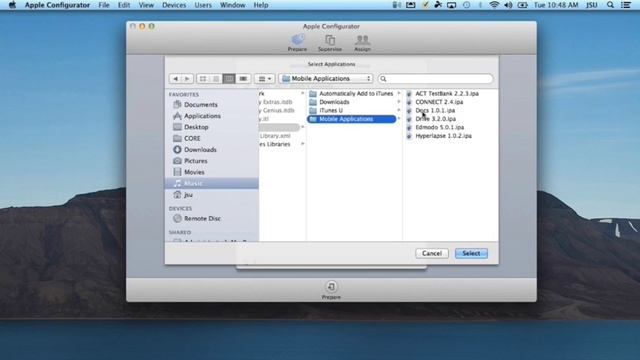Open the Users menu

tap(203, 5)
